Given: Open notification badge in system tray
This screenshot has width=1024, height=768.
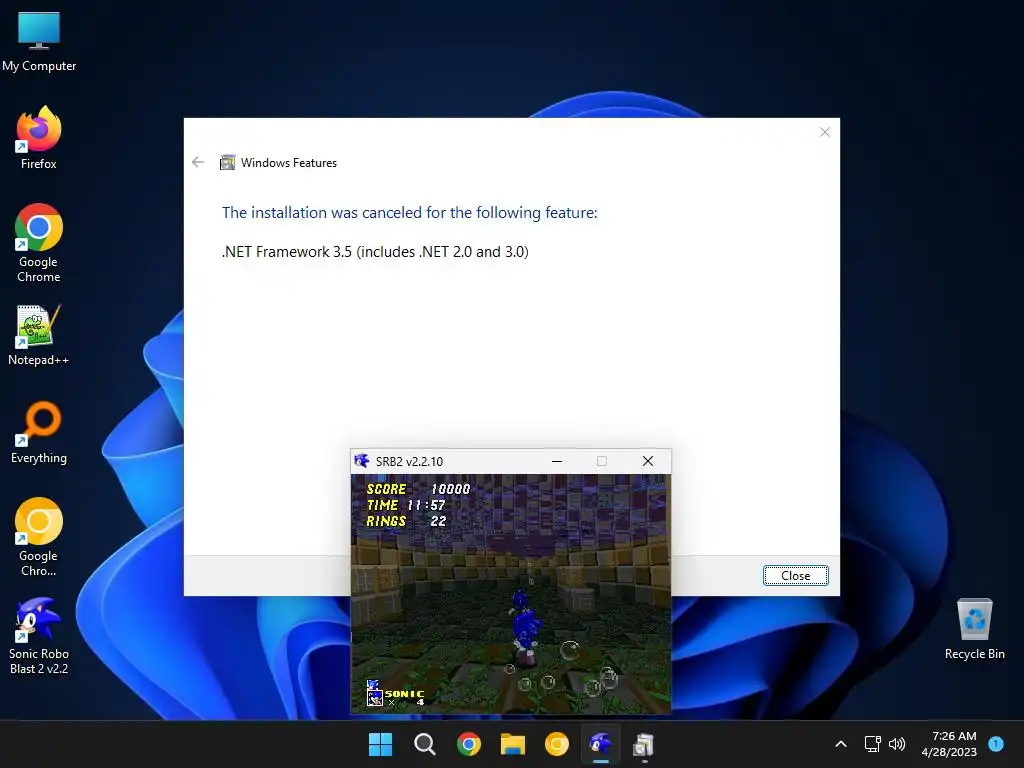Looking at the screenshot, I should click(x=996, y=744).
